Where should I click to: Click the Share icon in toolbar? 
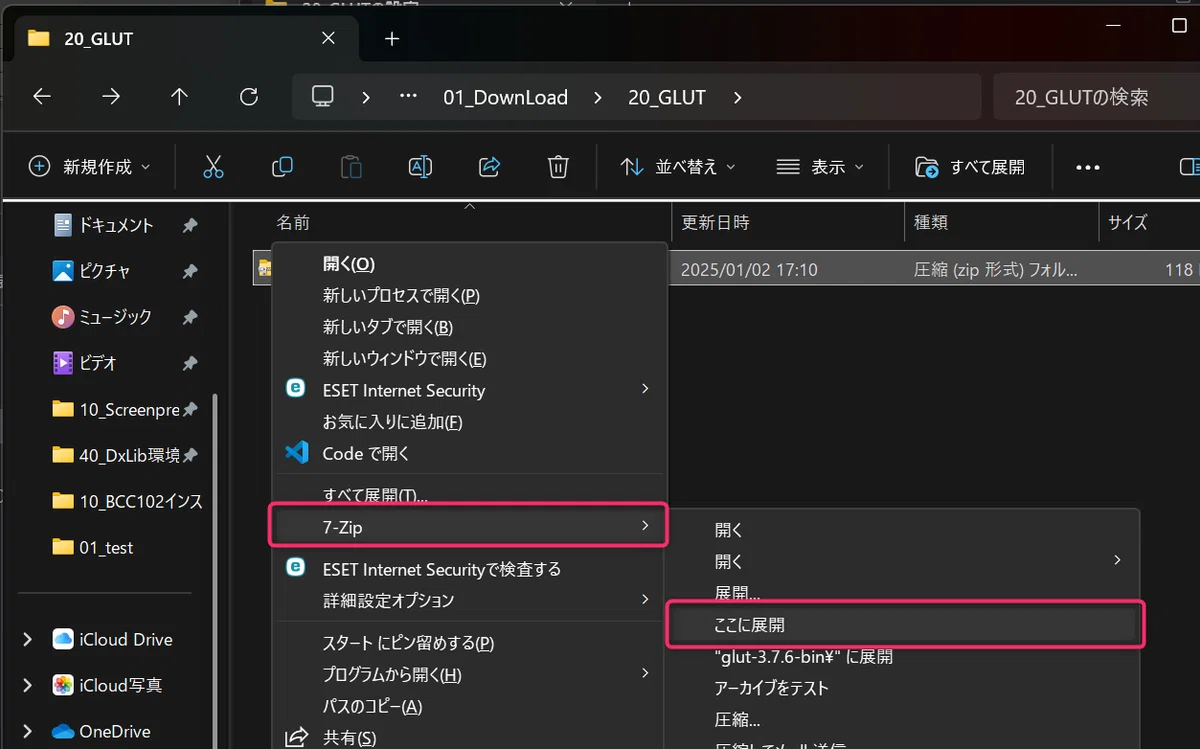[x=490, y=167]
